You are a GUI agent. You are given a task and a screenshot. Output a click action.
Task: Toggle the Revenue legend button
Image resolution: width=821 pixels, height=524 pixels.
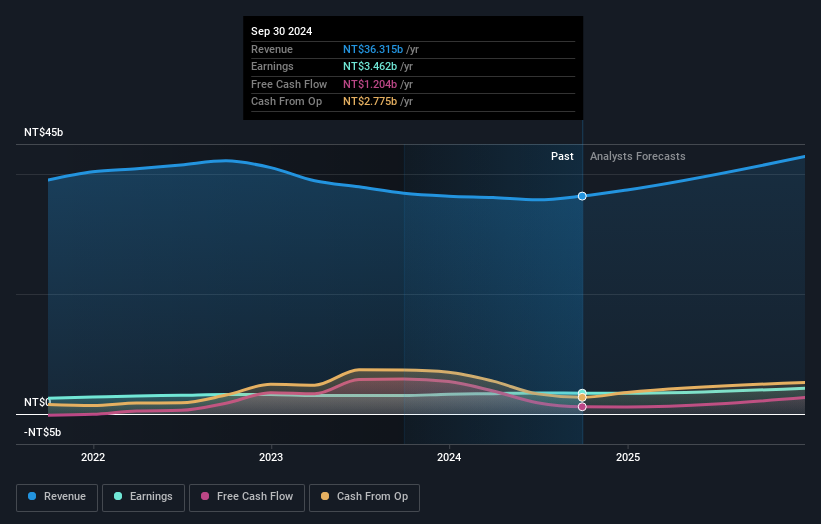(57, 497)
